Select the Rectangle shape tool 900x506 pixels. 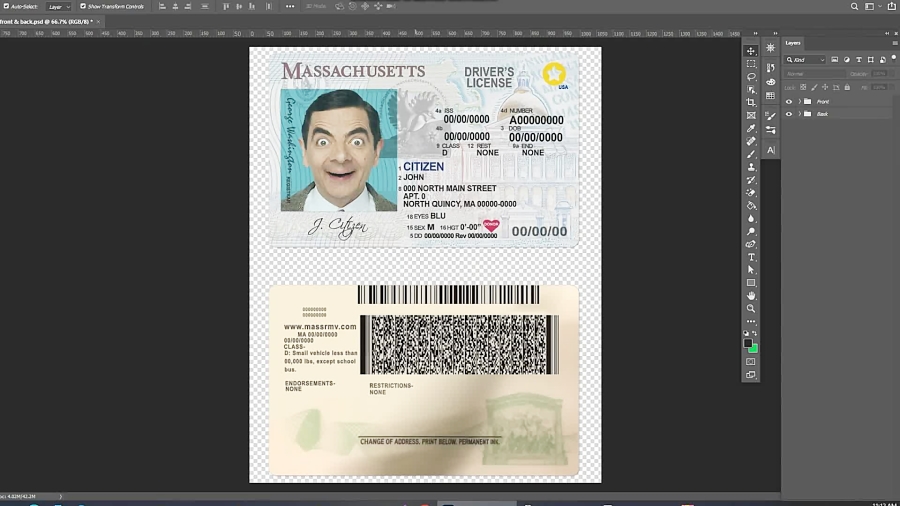pyautogui.click(x=751, y=283)
